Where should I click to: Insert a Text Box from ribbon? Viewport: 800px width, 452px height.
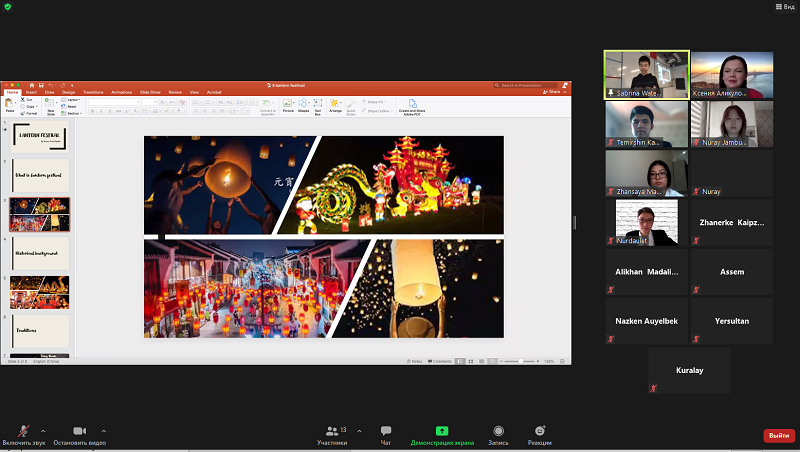318,104
